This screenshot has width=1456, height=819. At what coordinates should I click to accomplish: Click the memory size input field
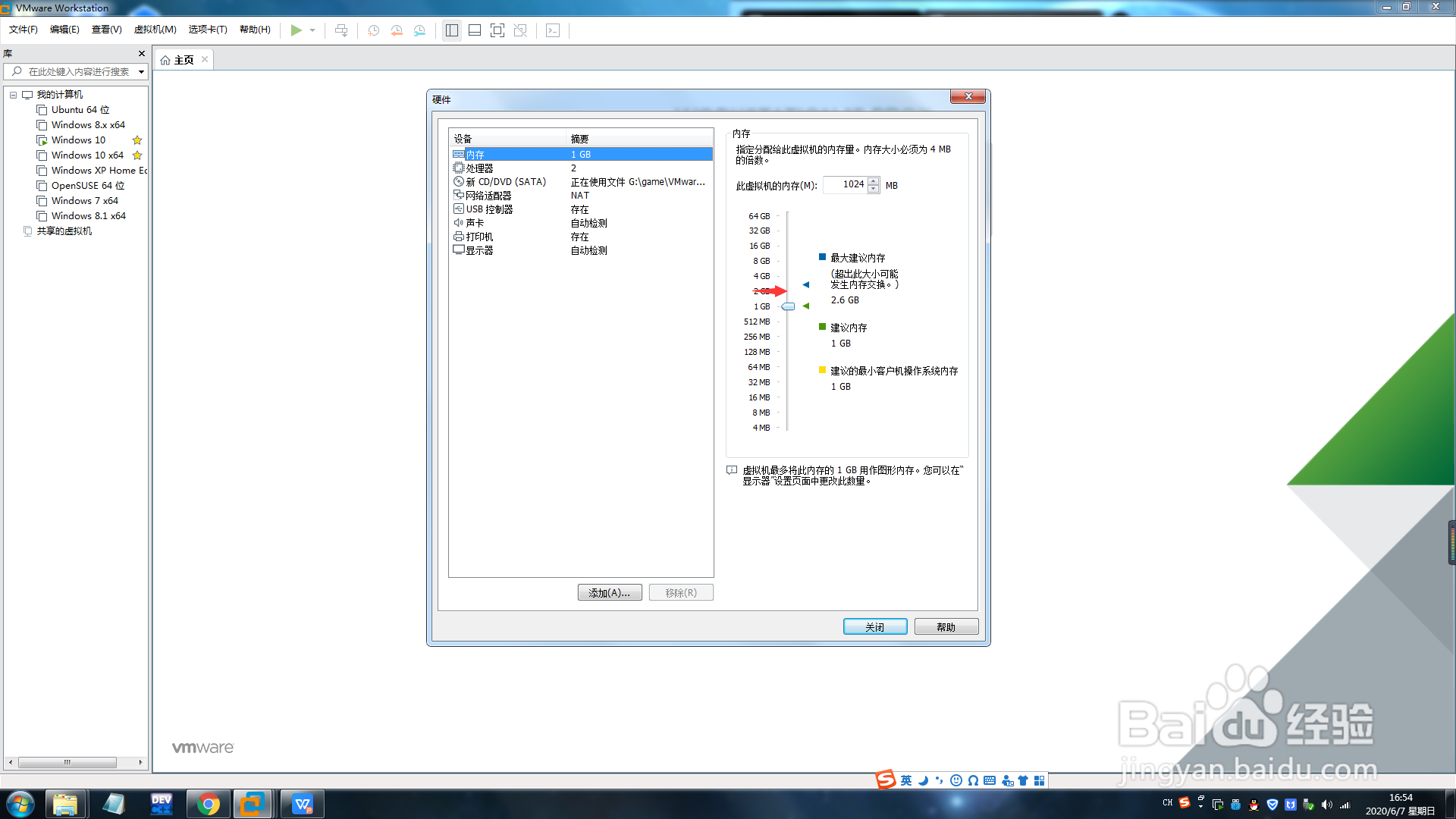(845, 184)
